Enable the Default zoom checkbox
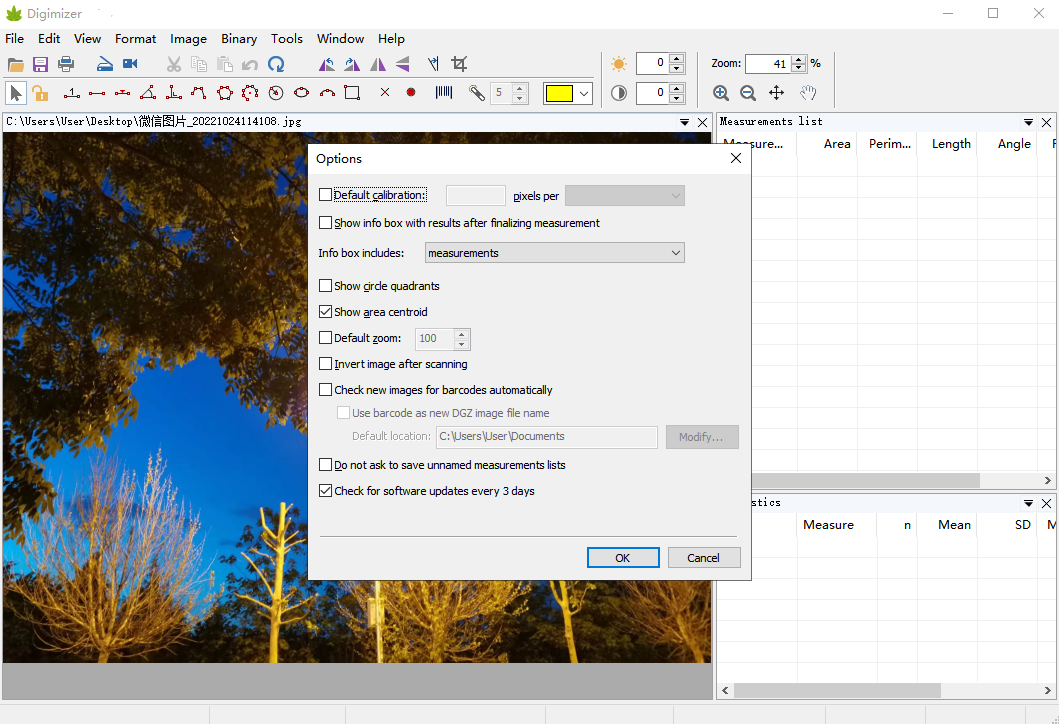 [326, 338]
